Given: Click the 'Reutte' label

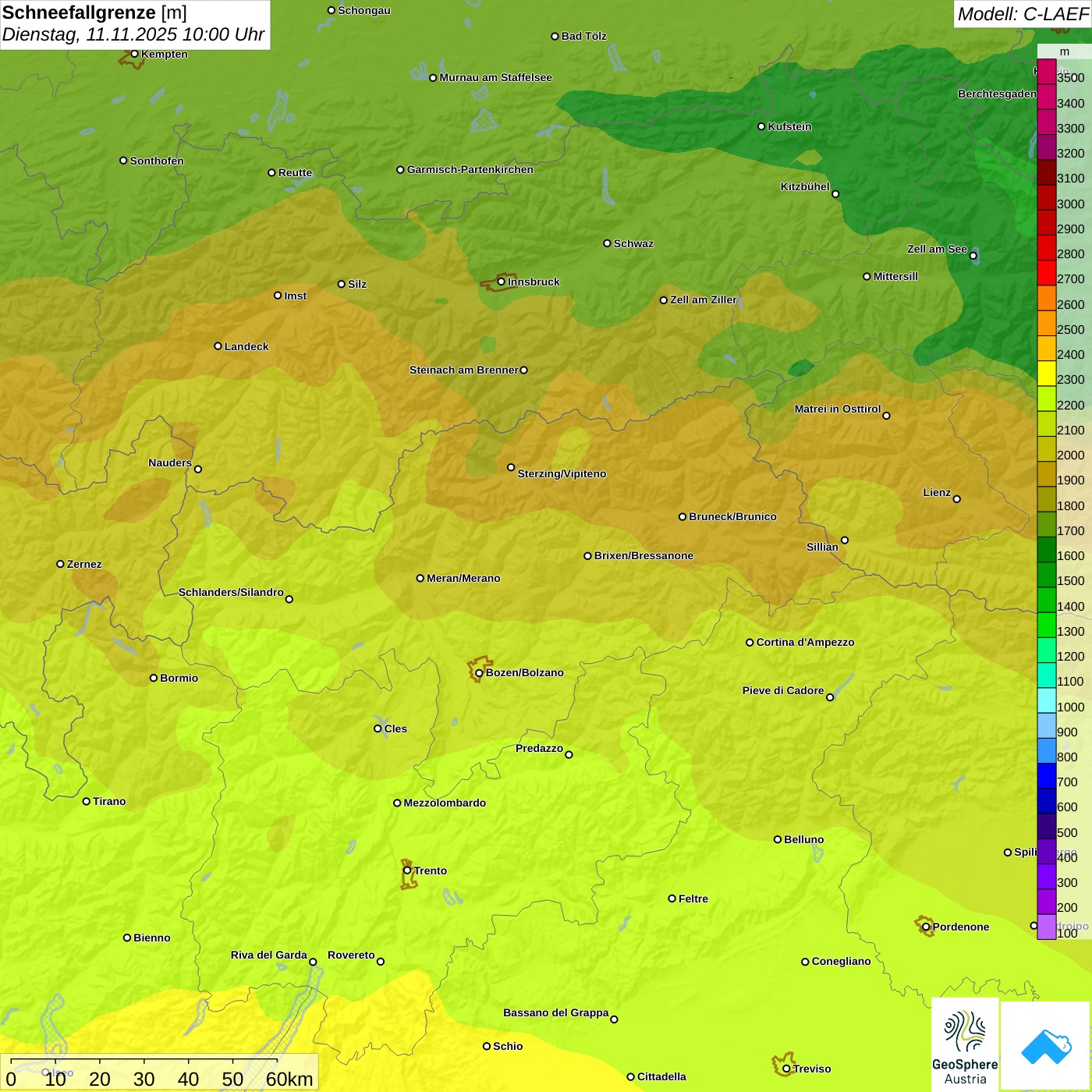Looking at the screenshot, I should click(x=295, y=172).
